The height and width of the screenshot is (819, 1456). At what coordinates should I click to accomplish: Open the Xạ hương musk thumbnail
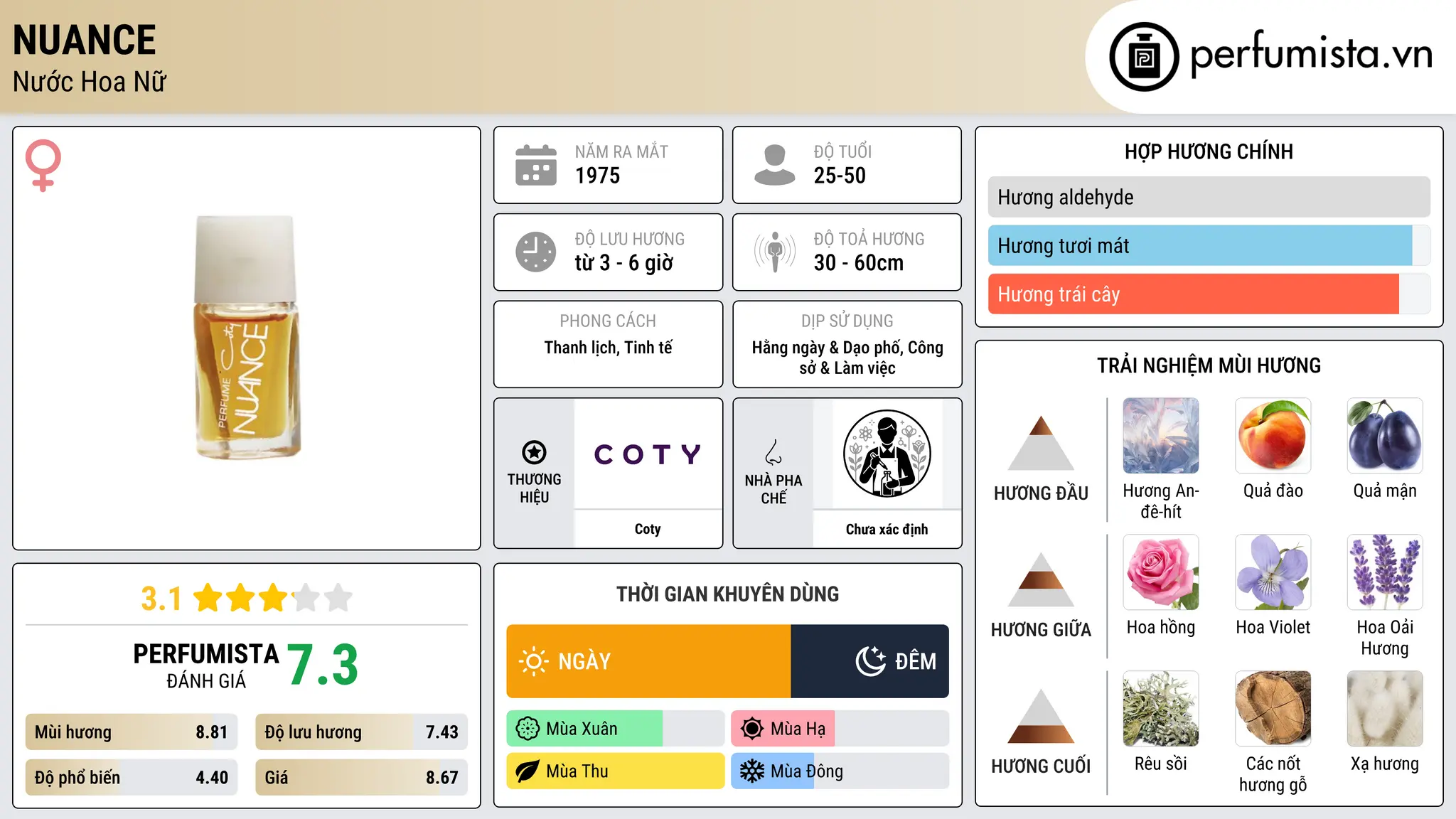[1385, 709]
